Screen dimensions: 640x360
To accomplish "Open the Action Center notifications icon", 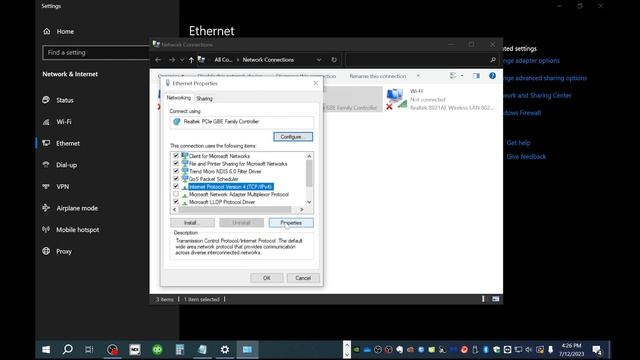I will tap(597, 350).
